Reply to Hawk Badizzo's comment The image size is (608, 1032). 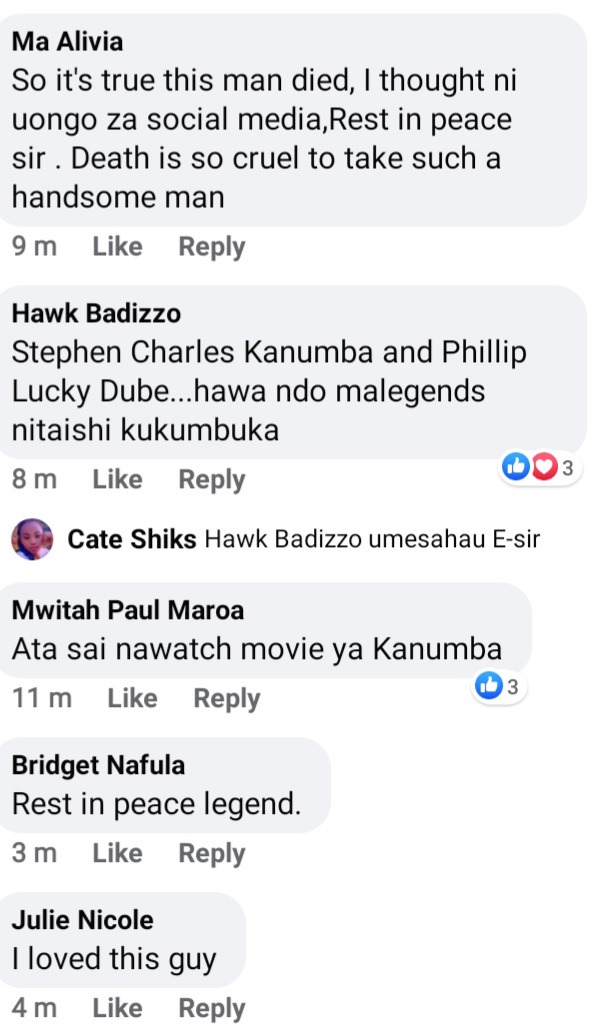(212, 479)
